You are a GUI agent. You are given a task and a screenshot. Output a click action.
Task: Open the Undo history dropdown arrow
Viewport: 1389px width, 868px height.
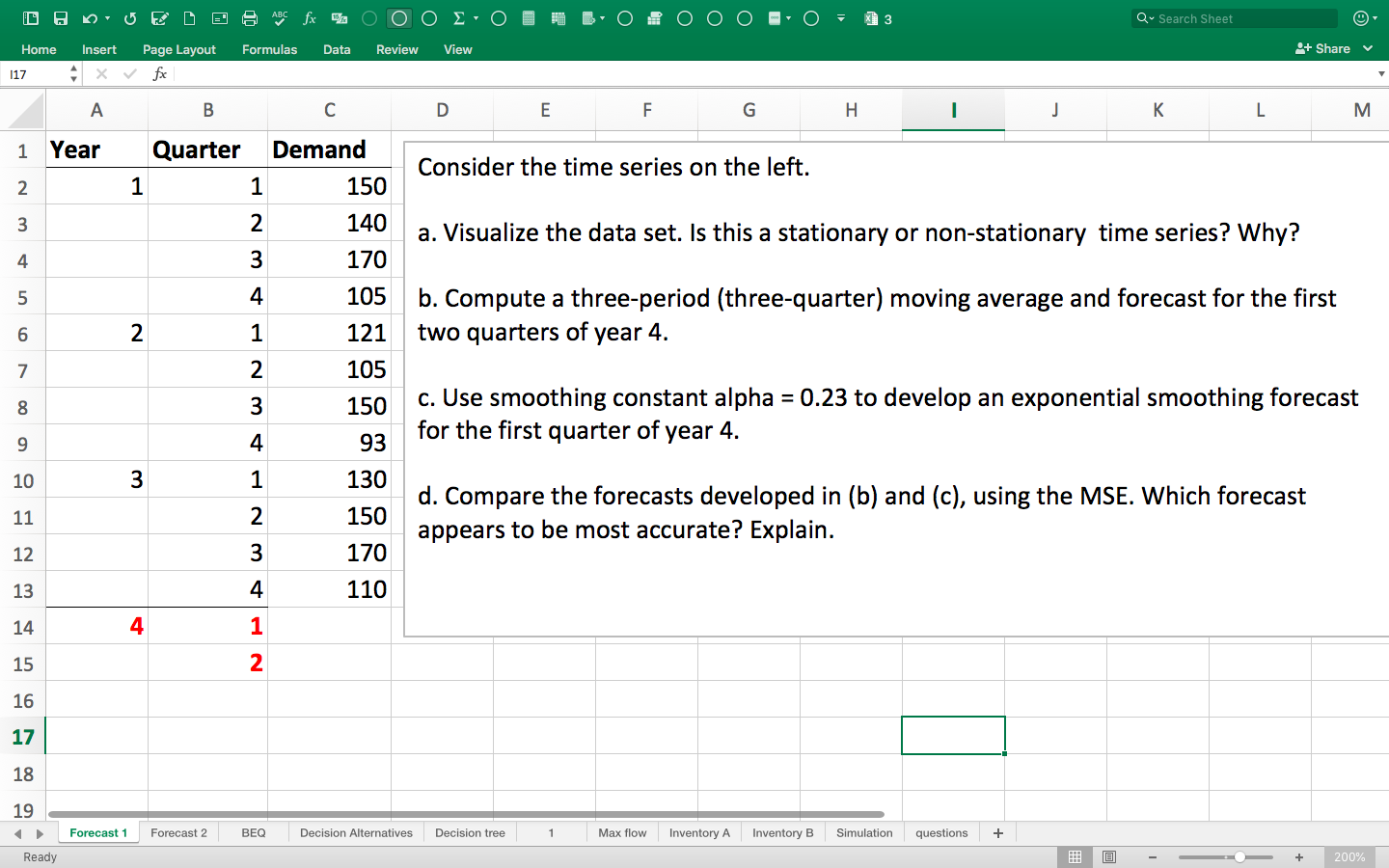click(x=106, y=17)
